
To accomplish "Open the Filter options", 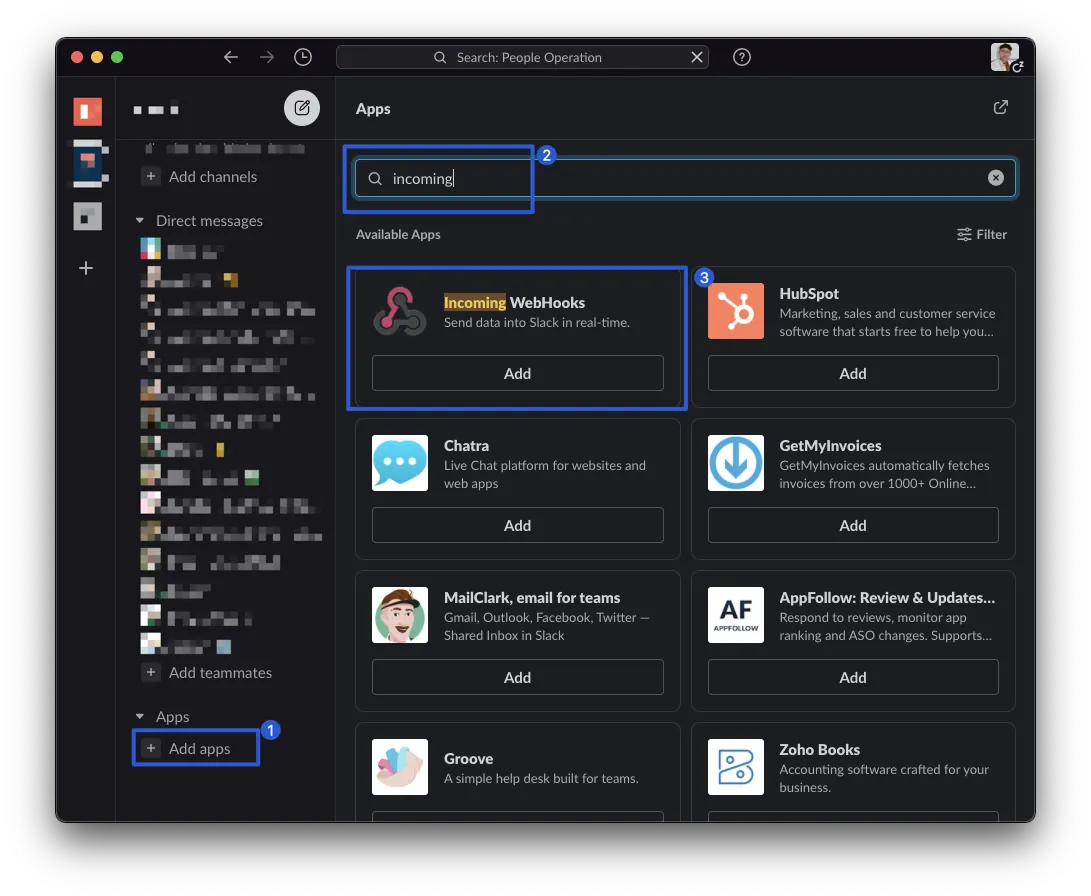I will [981, 234].
